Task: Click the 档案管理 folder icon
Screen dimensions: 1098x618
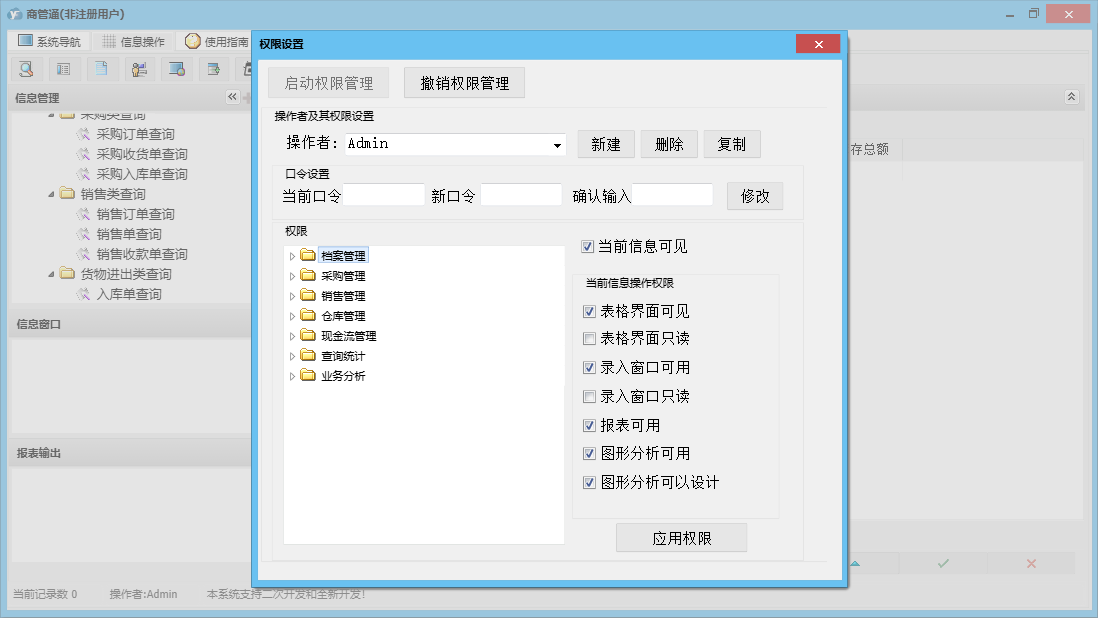Action: pyautogui.click(x=308, y=255)
